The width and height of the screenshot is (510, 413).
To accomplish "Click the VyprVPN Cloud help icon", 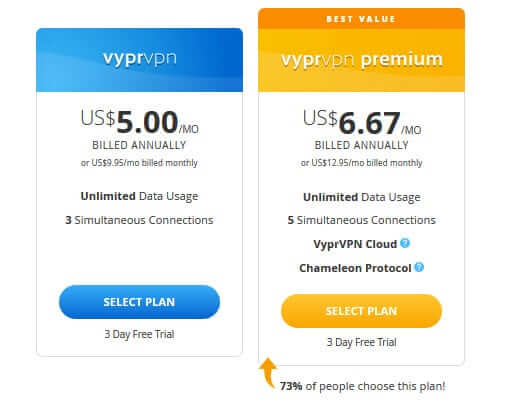I will tap(405, 243).
